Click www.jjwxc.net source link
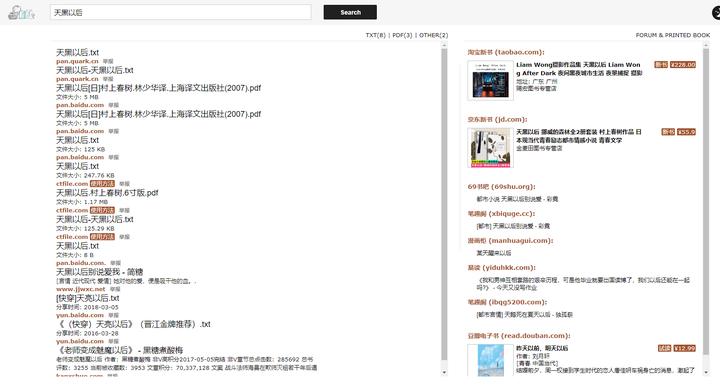Screen dimensions: 720x388 tap(80, 289)
